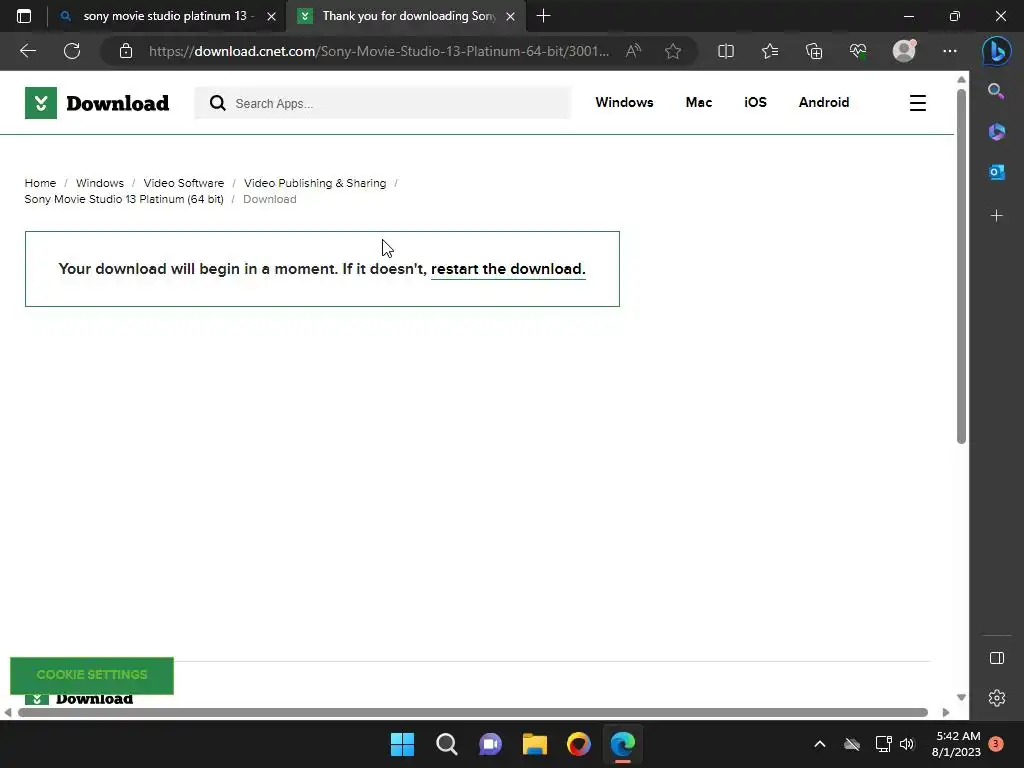This screenshot has height=768, width=1024.
Task: Click the browser back arrow
Action: click(28, 51)
